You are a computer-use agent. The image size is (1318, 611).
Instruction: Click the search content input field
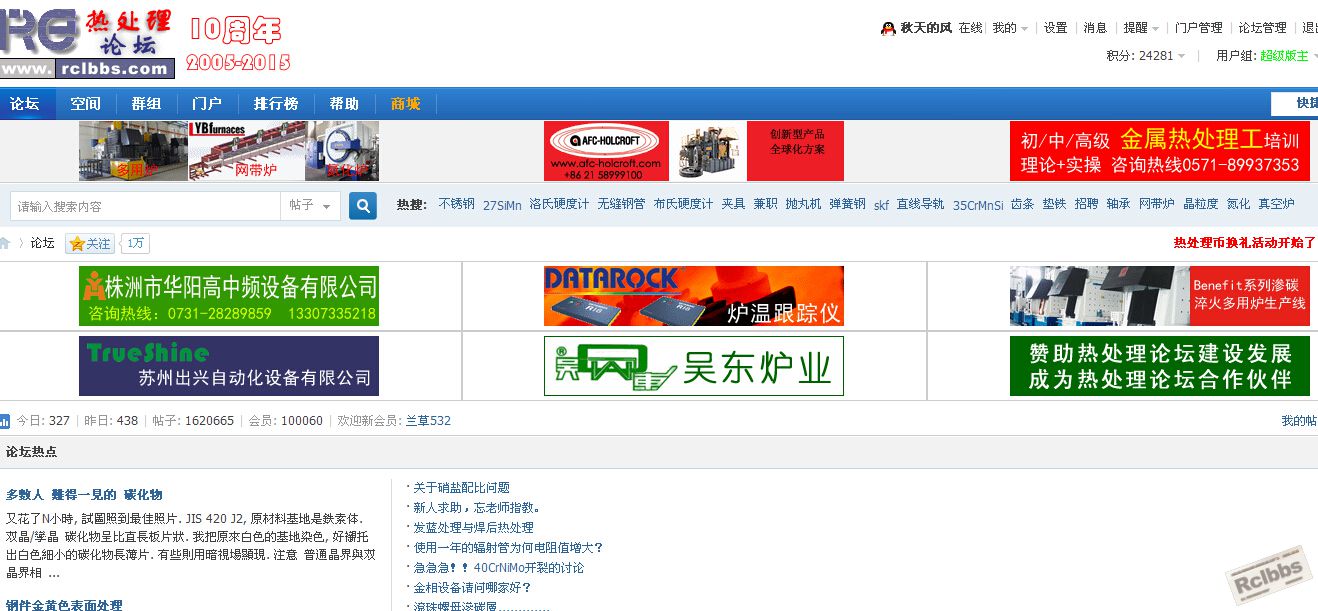coord(146,206)
